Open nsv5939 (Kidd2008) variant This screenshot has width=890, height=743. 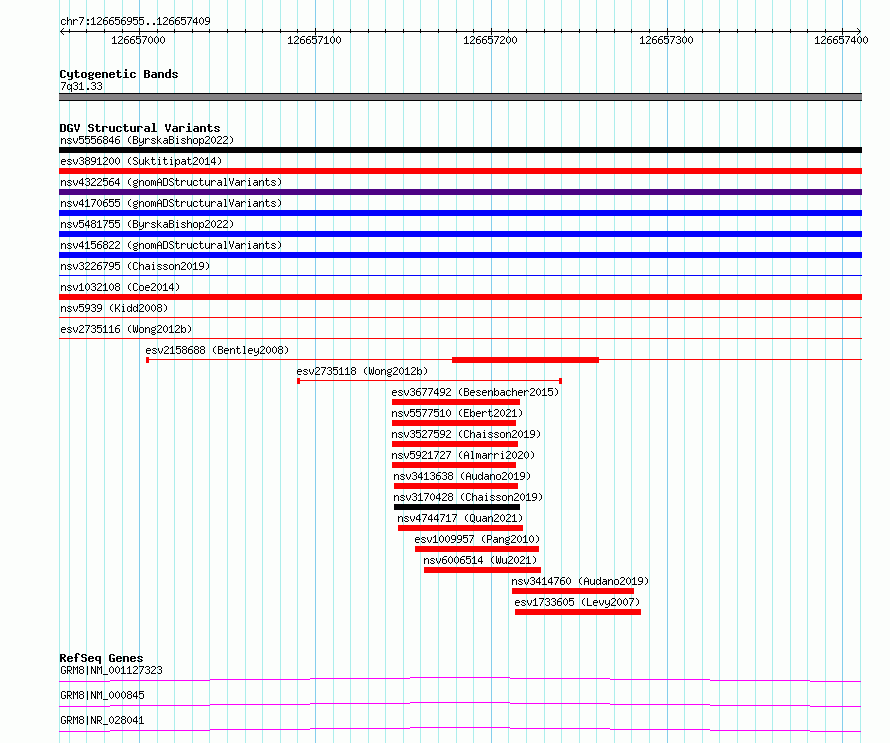tap(114, 308)
